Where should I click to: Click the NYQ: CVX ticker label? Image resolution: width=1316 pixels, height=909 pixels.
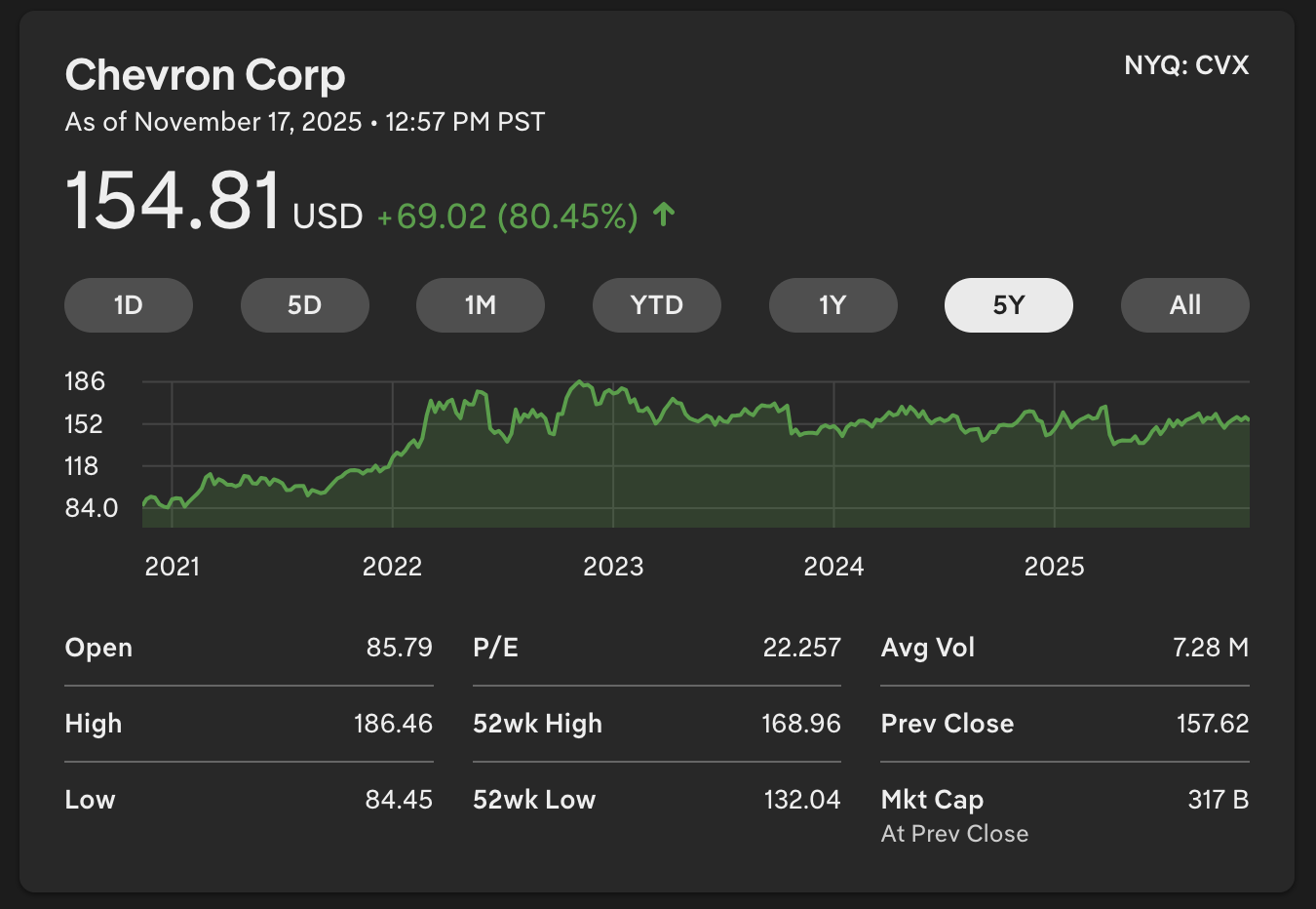pos(1186,65)
